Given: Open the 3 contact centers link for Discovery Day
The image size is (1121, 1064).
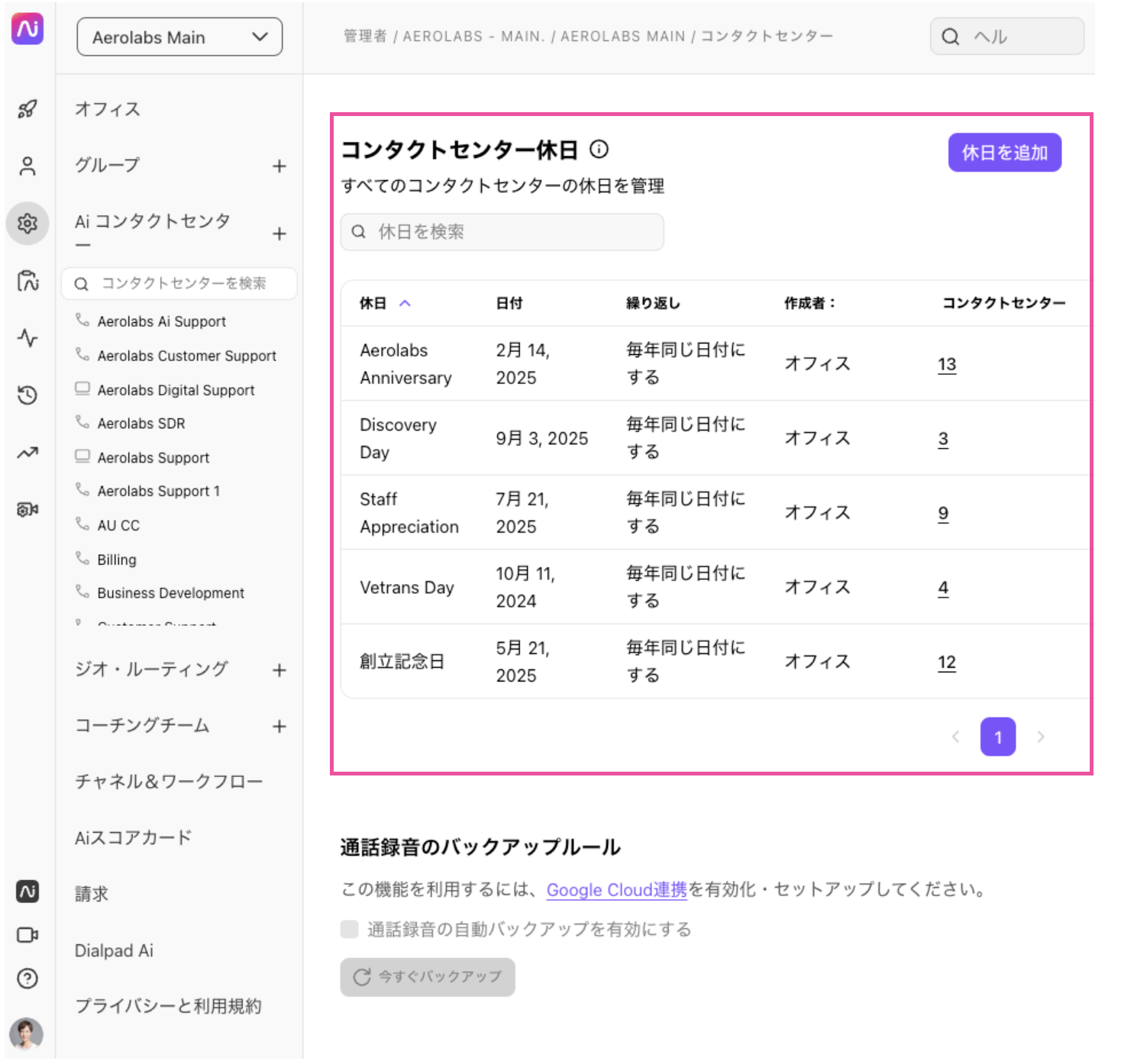Looking at the screenshot, I should 943,439.
